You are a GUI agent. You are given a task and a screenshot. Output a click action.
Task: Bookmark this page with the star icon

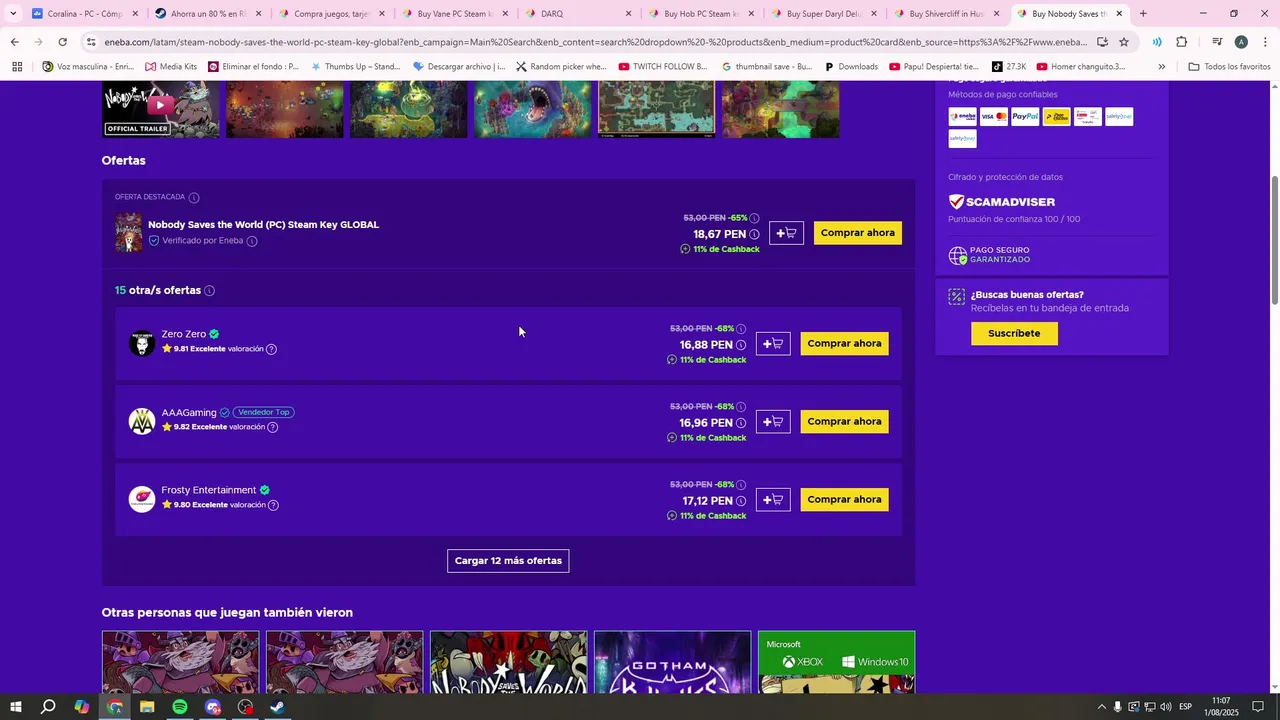(x=1124, y=42)
